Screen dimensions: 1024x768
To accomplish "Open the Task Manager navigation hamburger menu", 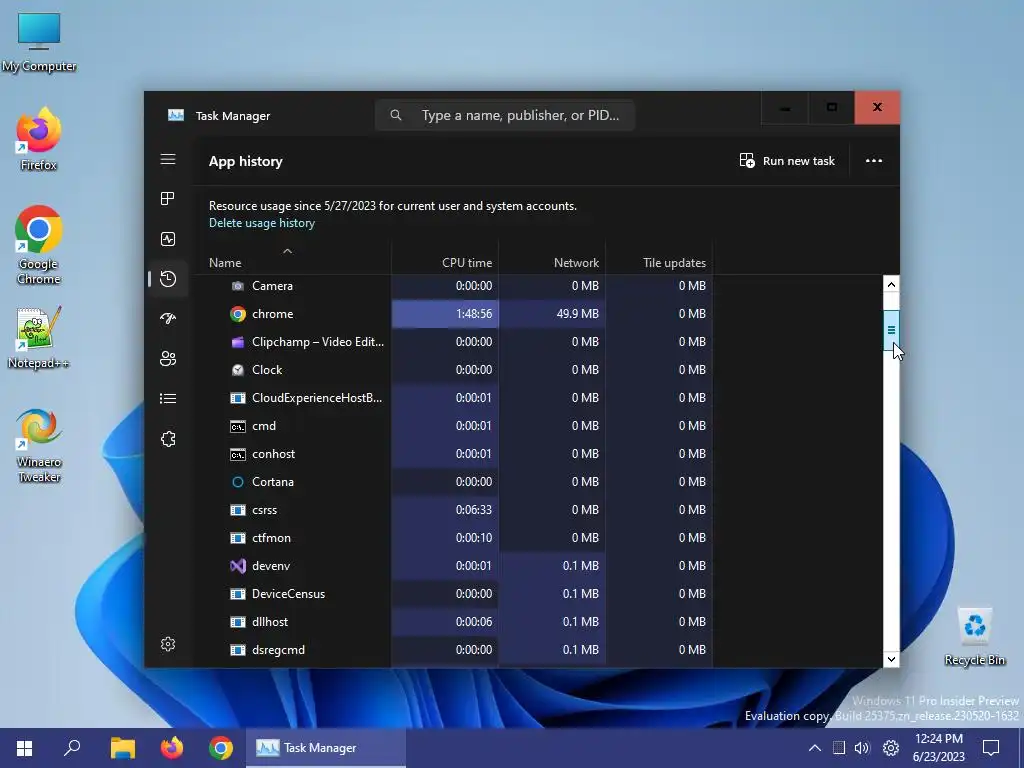I will coord(168,159).
